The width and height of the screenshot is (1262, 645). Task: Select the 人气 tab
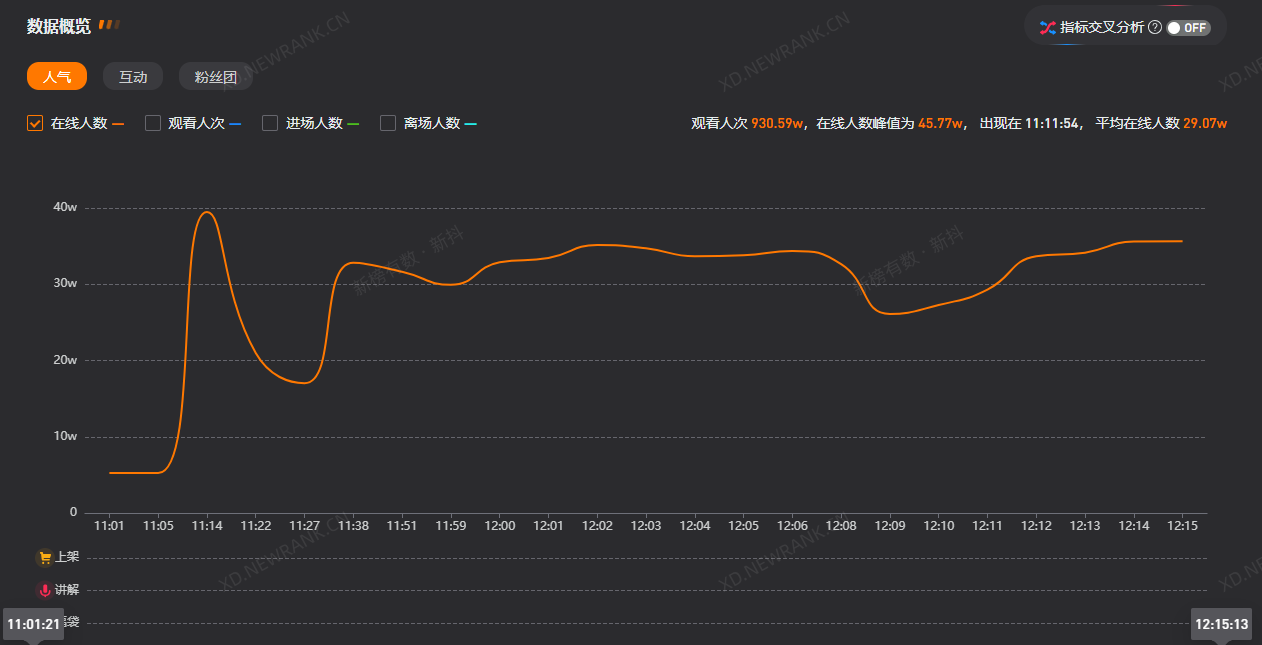click(57, 77)
